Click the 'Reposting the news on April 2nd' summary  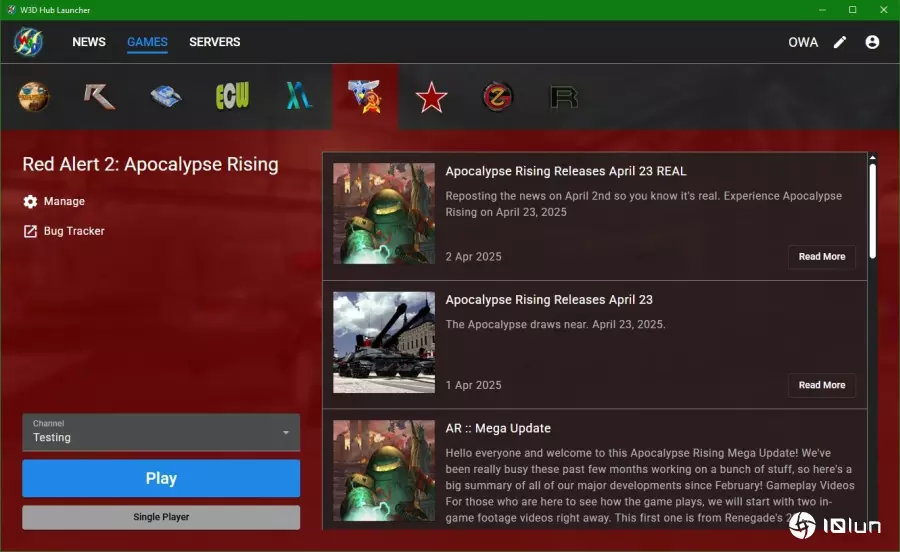pos(643,204)
